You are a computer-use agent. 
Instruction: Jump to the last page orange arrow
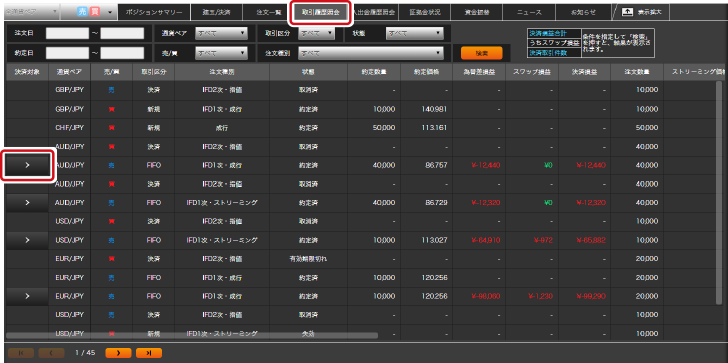[149, 353]
